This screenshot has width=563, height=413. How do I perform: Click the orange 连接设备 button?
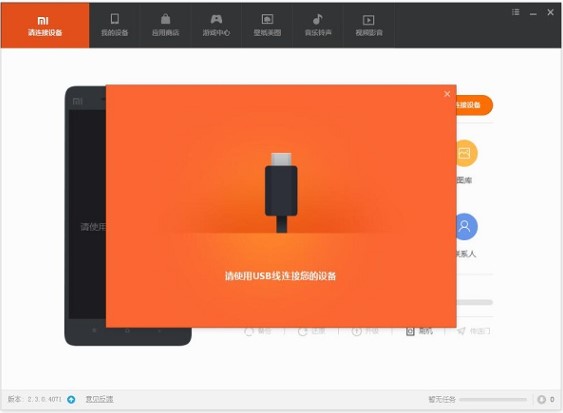[x=475, y=105]
